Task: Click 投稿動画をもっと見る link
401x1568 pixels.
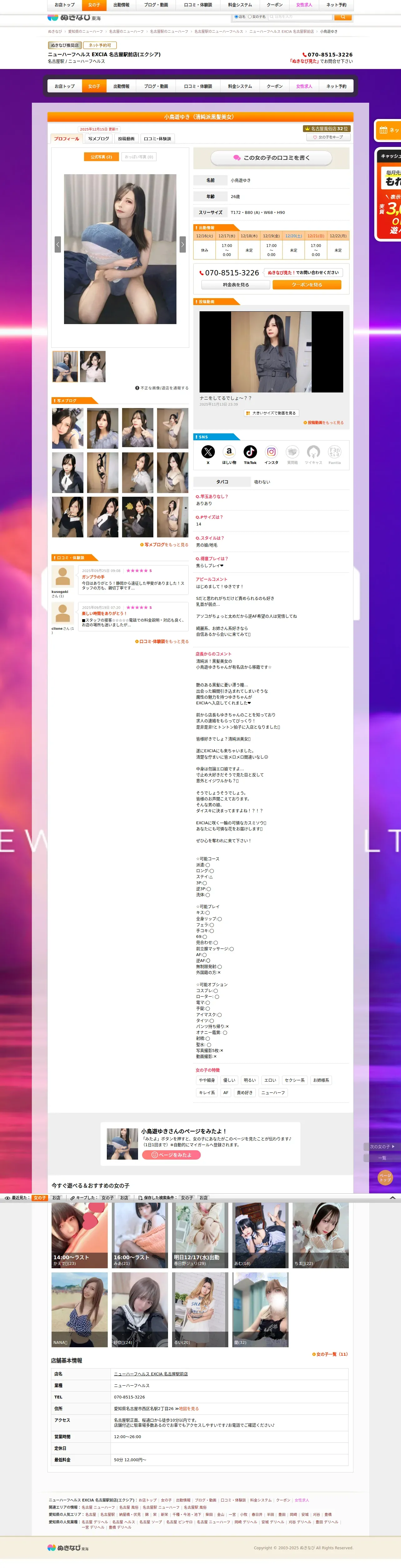Action: tap(324, 422)
